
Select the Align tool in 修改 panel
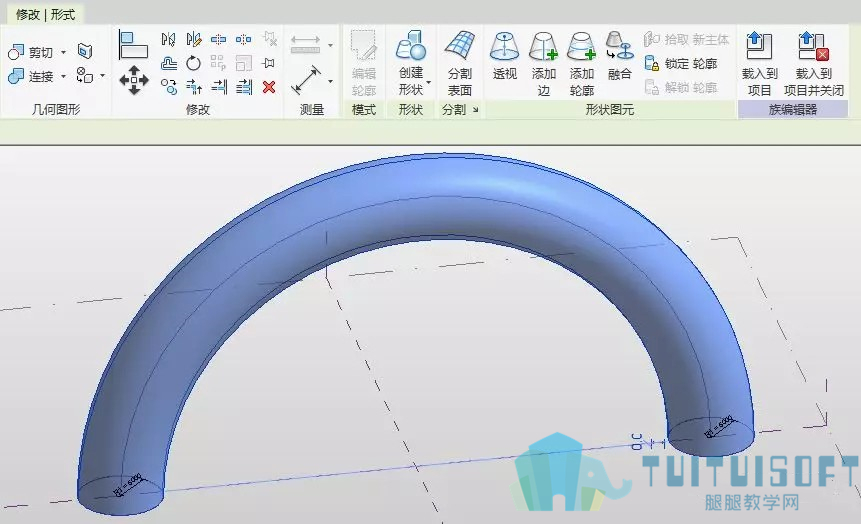(133, 44)
